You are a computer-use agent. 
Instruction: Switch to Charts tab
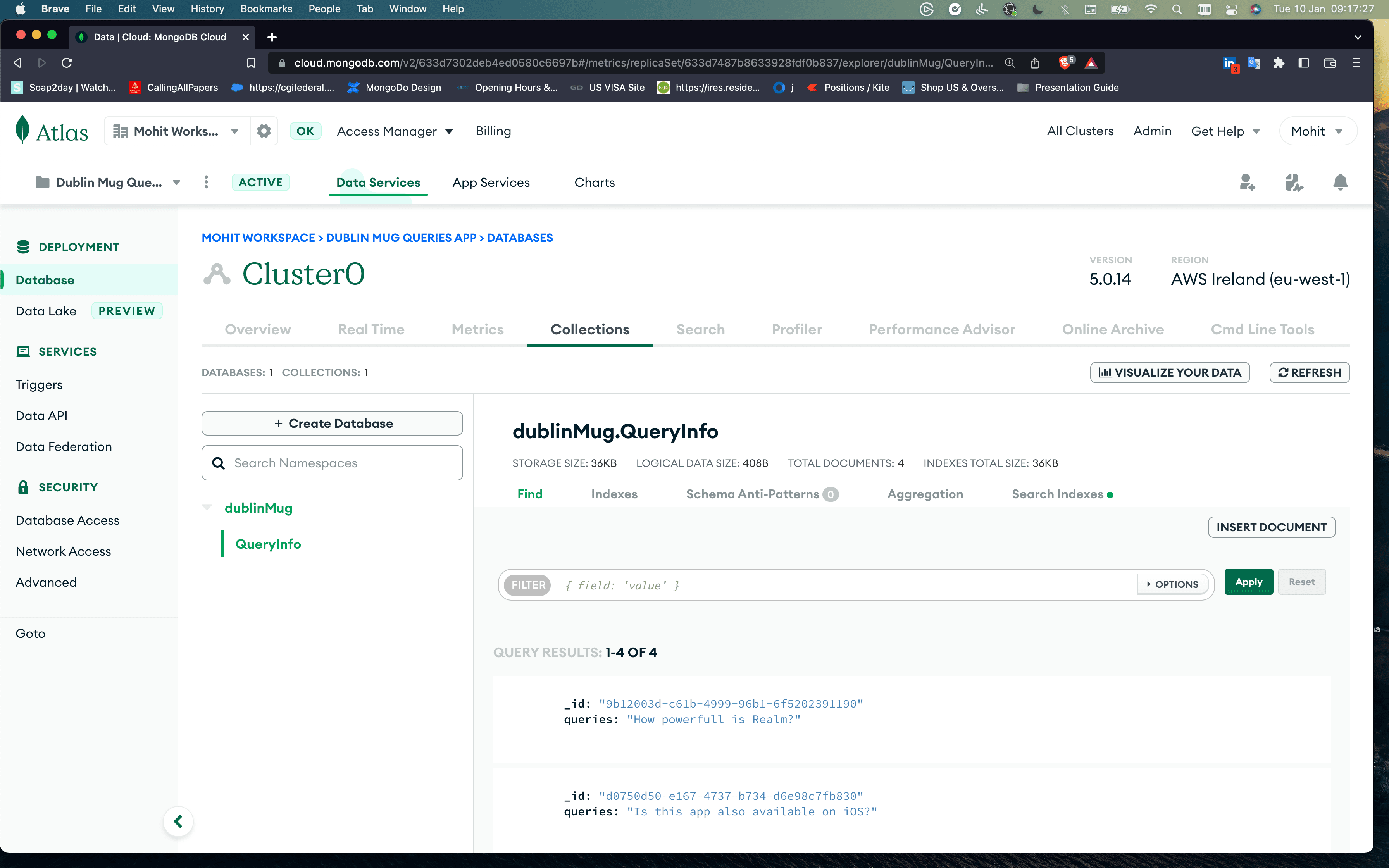click(595, 182)
